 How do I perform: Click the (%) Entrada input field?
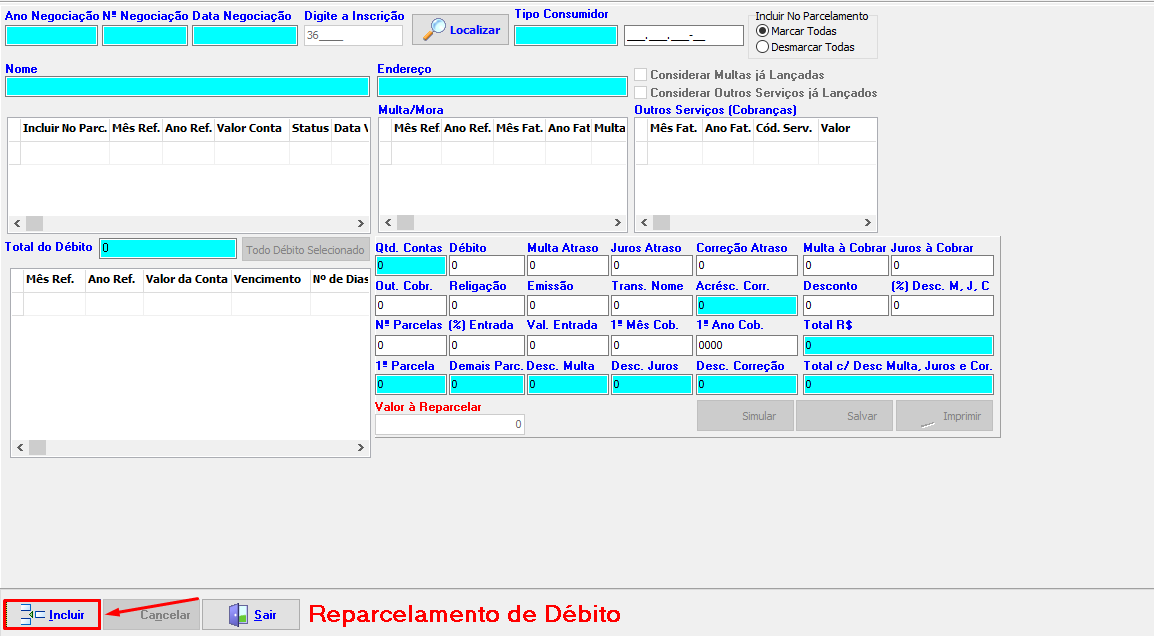point(486,345)
